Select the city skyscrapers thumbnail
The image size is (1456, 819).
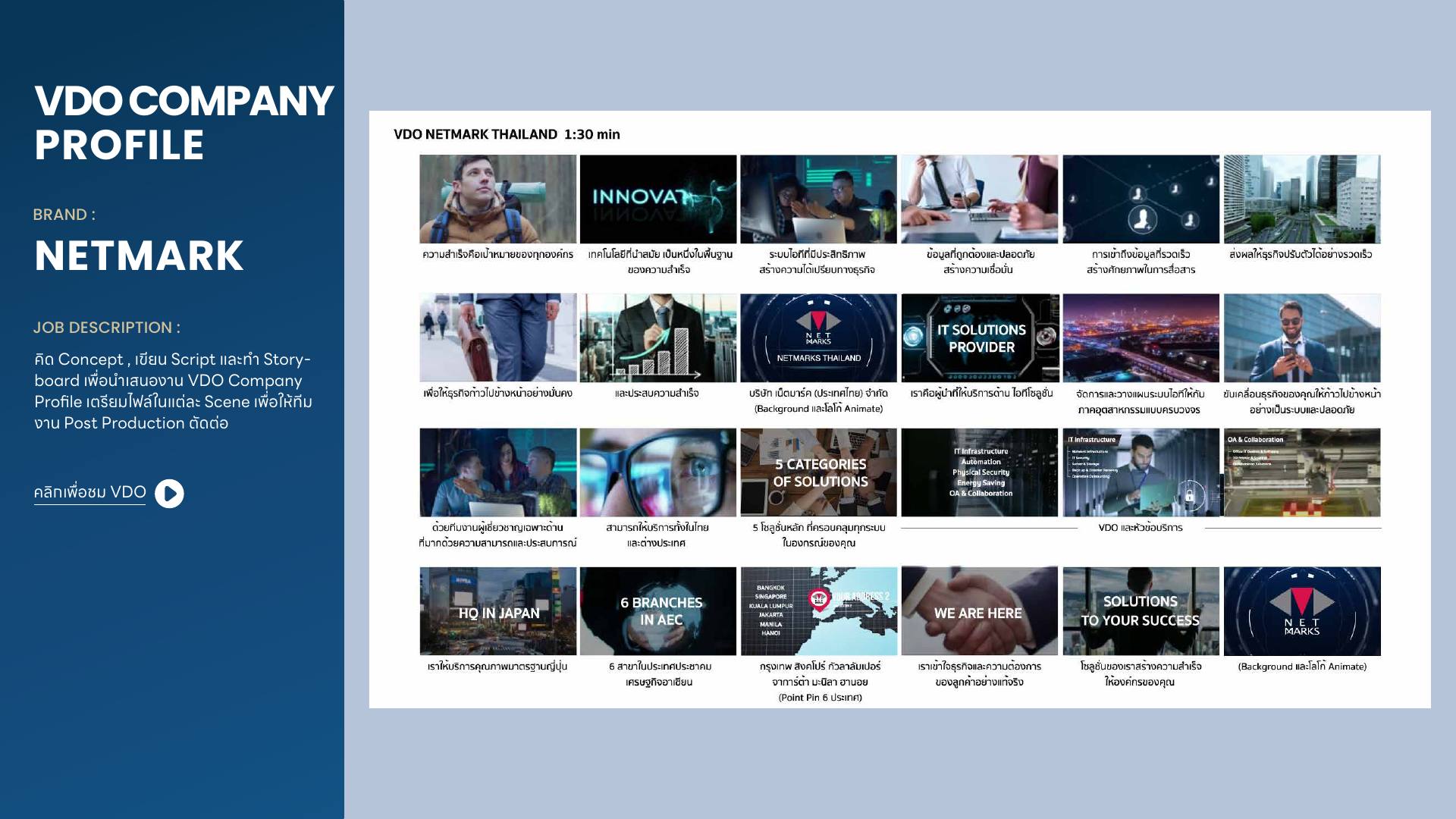tap(1302, 199)
